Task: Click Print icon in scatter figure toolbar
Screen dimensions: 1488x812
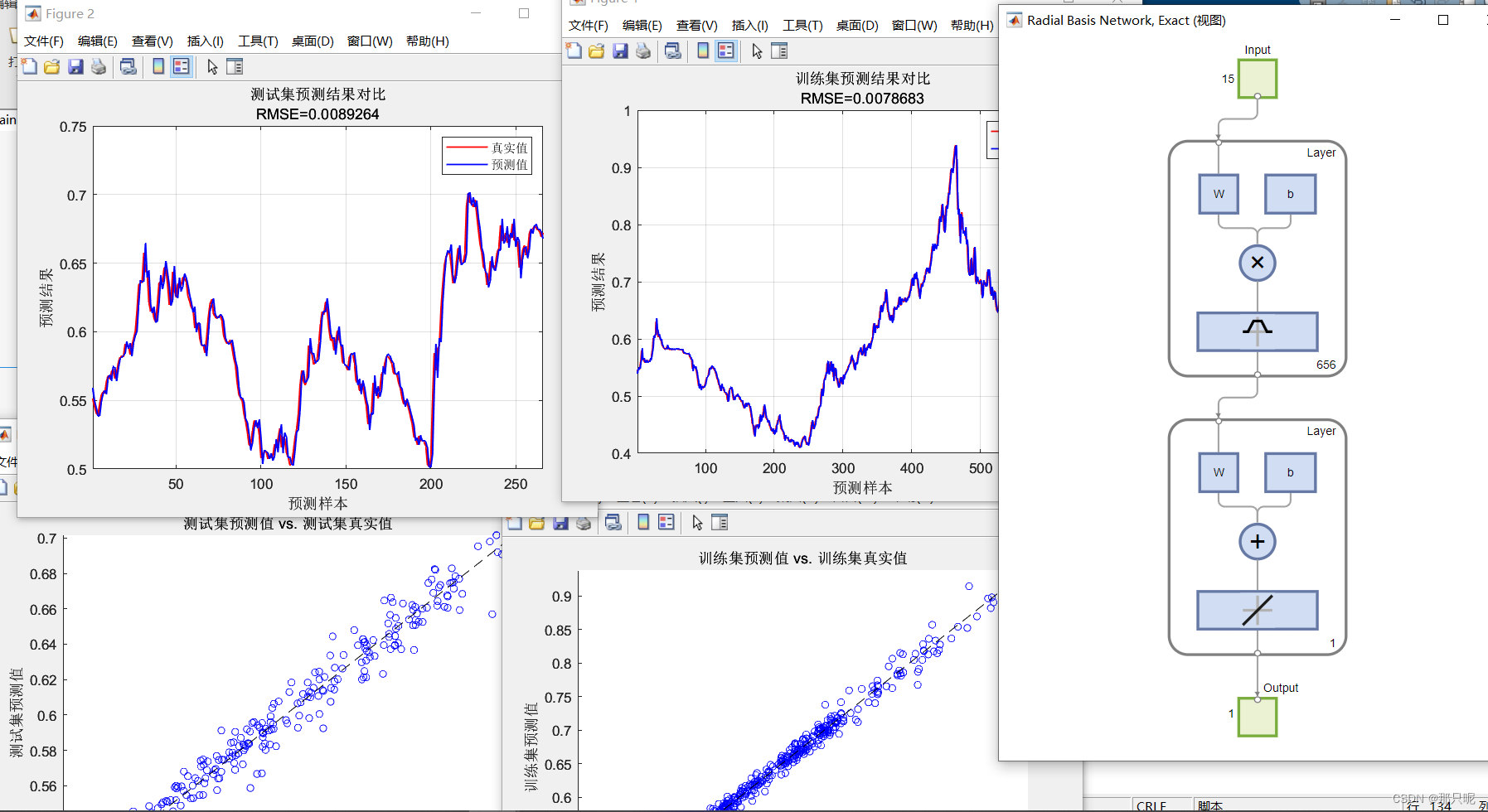Action: coord(584,523)
